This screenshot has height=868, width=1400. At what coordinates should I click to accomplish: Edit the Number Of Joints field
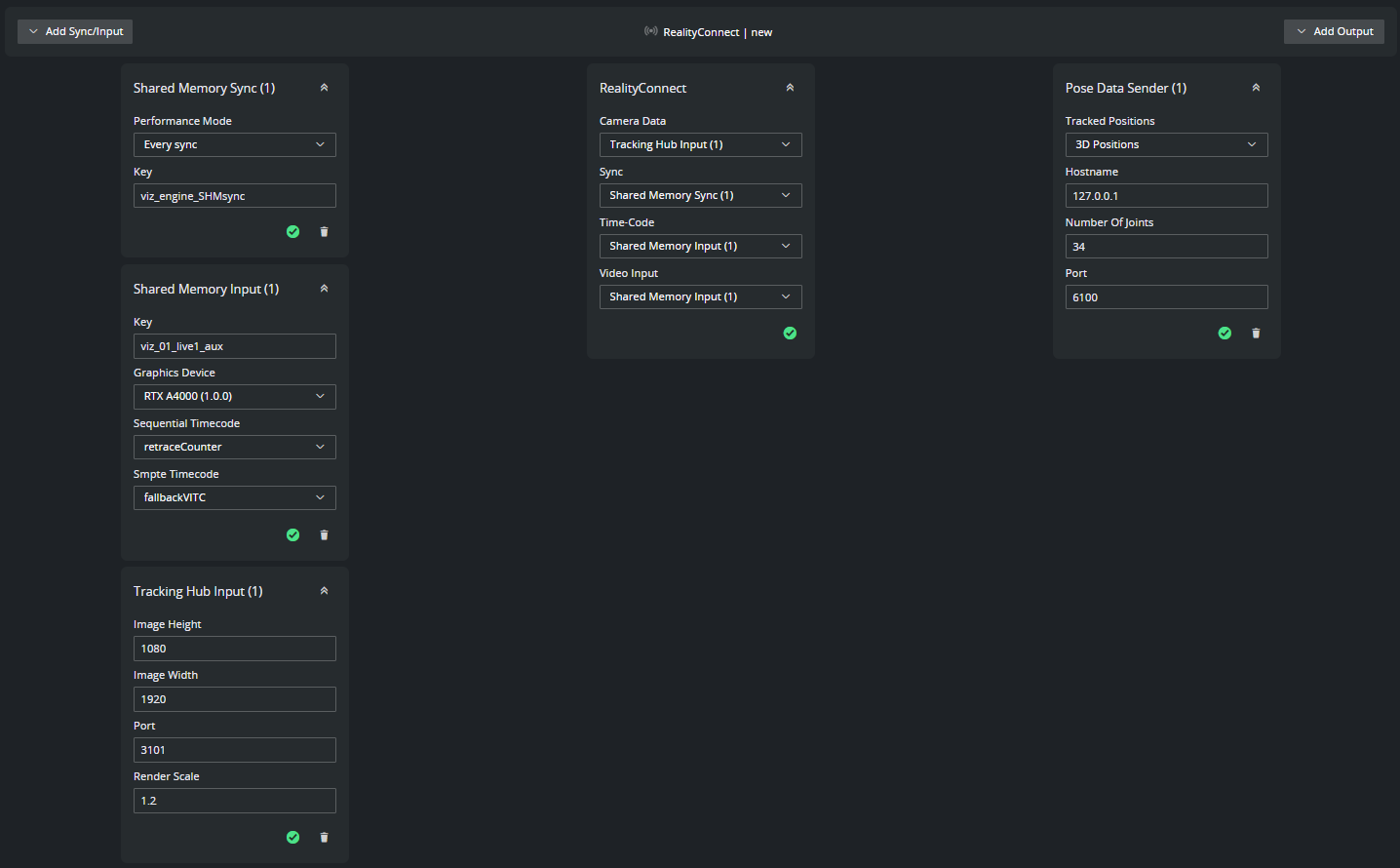click(1167, 247)
